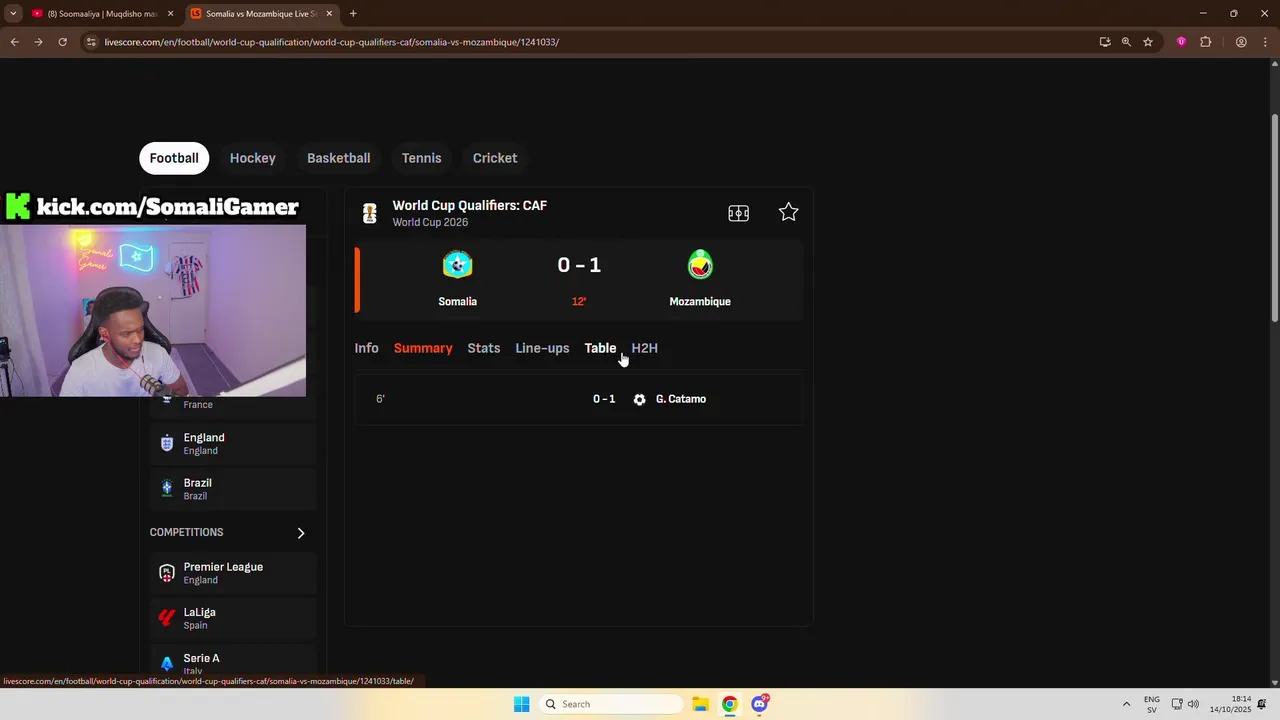Click the goal ball icon next to G. Catamo
Image resolution: width=1280 pixels, height=720 pixels.
[640, 399]
